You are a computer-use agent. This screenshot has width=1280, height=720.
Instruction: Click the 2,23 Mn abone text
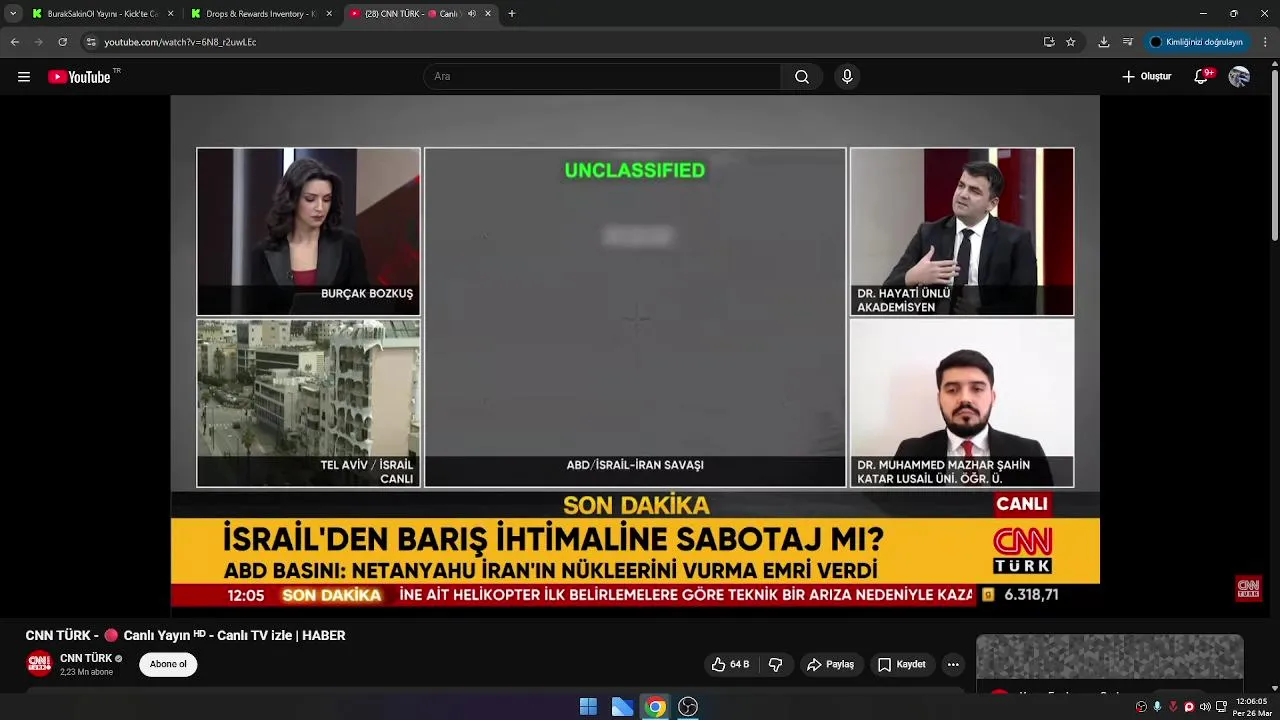[87, 672]
